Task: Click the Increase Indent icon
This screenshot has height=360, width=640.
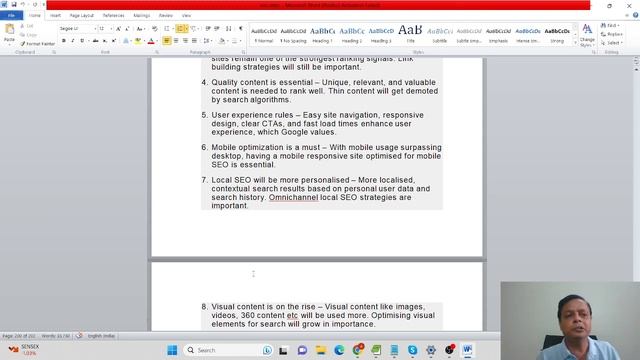Action: click(217, 29)
